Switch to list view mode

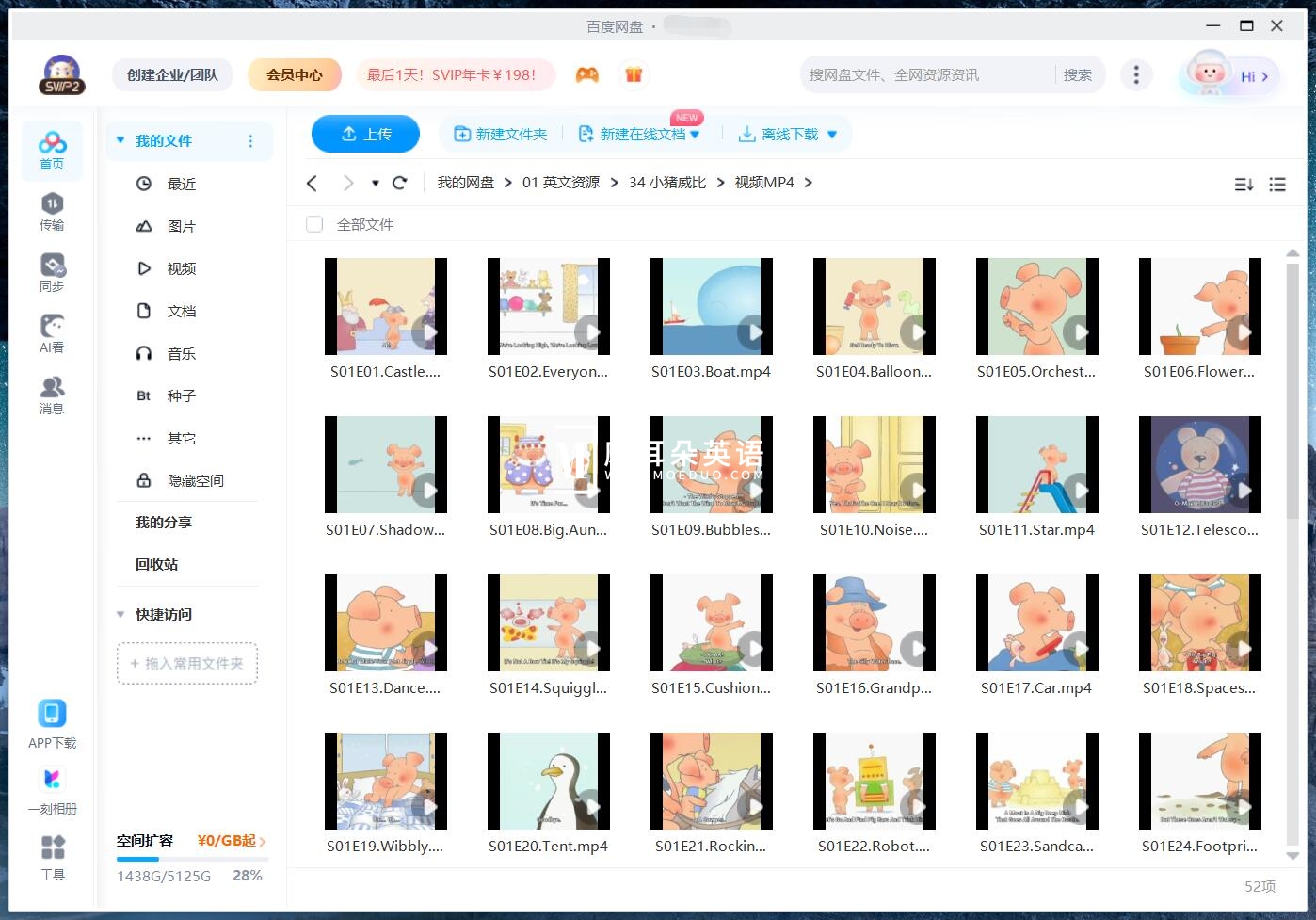click(1277, 185)
